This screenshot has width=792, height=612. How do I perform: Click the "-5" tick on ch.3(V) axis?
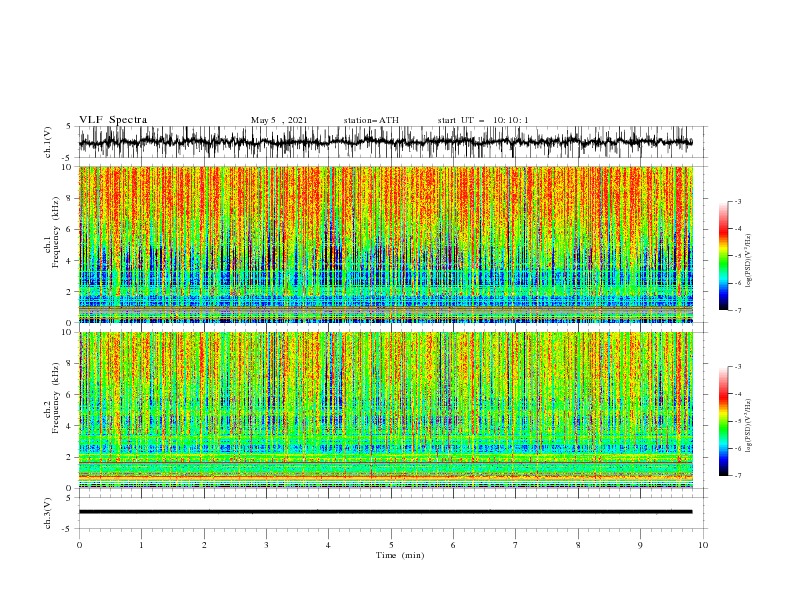coord(68,529)
